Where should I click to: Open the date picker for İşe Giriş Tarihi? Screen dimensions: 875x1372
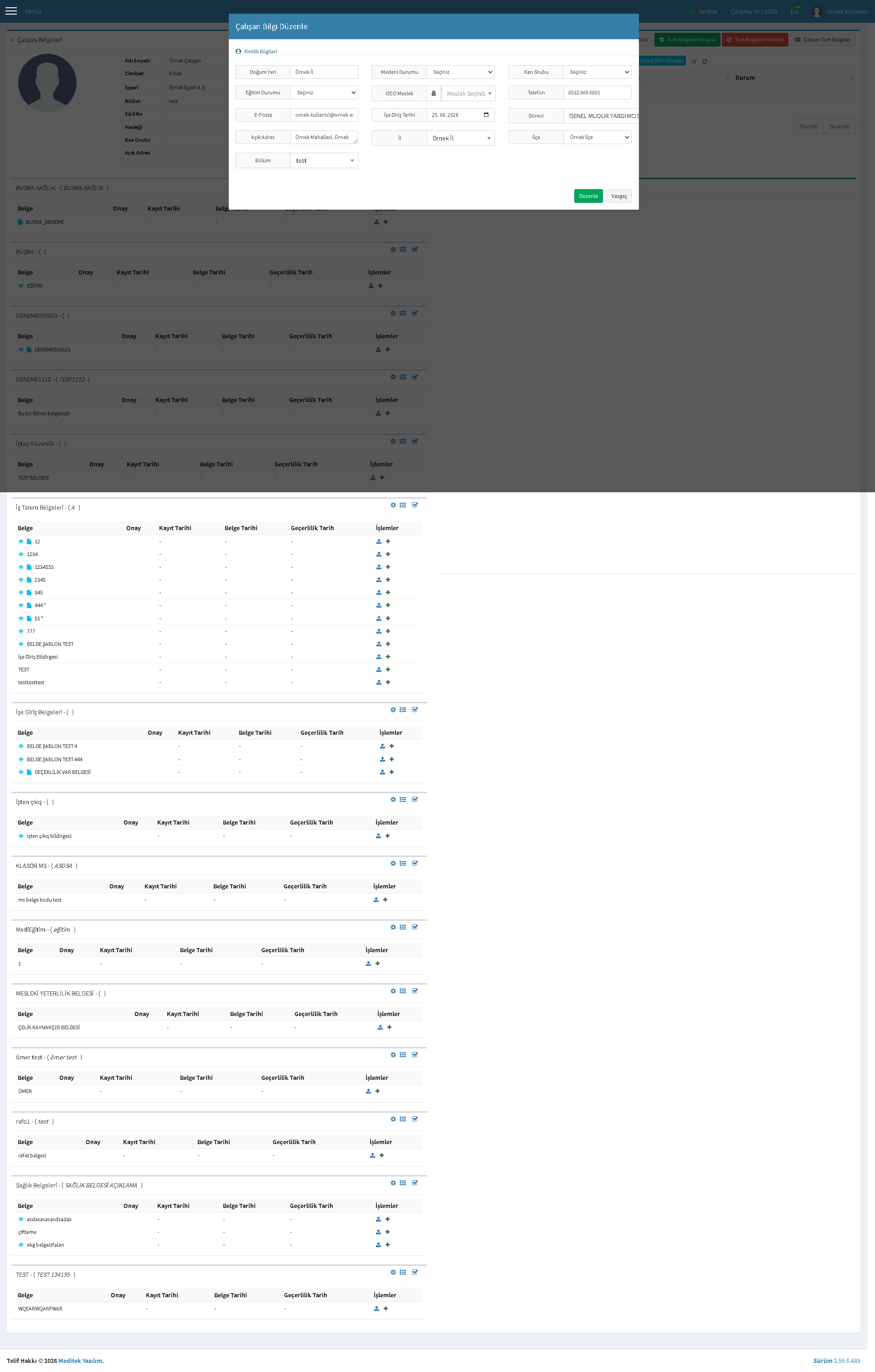click(486, 115)
